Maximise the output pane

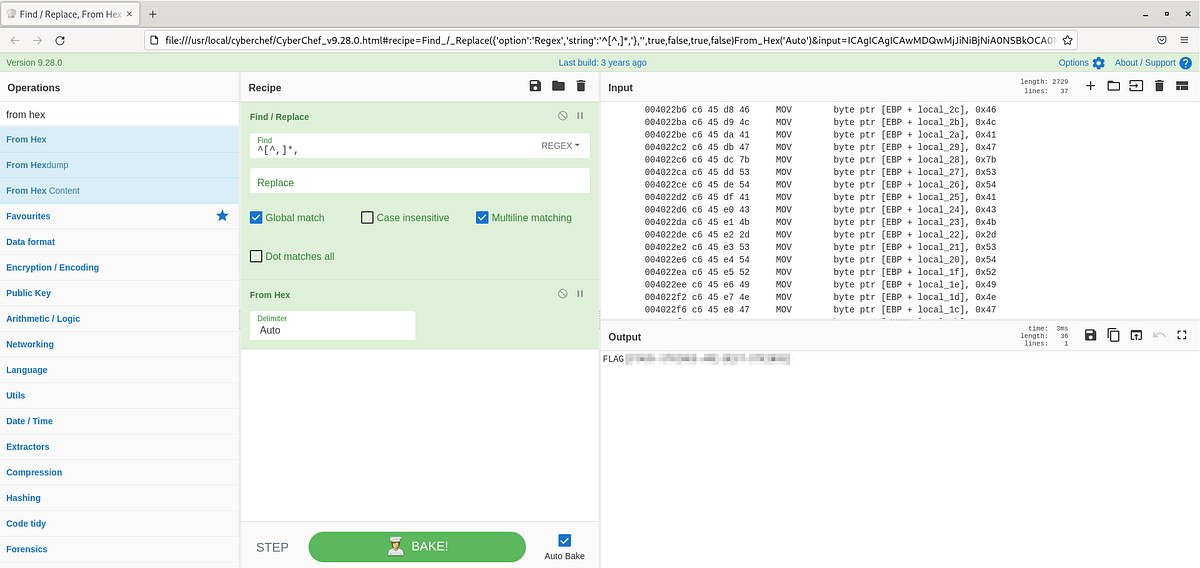[1182, 335]
